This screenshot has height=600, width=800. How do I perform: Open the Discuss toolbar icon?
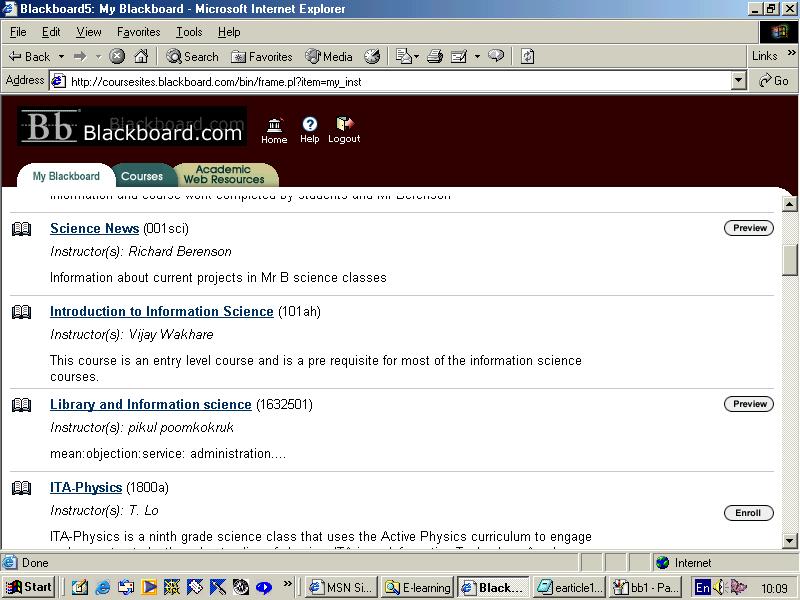click(x=496, y=56)
